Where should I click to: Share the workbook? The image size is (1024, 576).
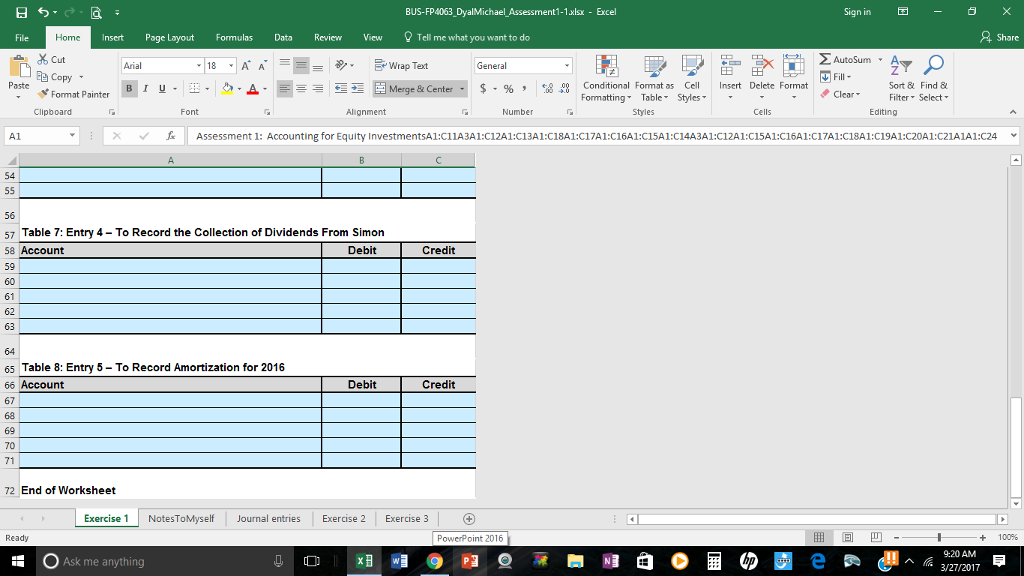(999, 37)
